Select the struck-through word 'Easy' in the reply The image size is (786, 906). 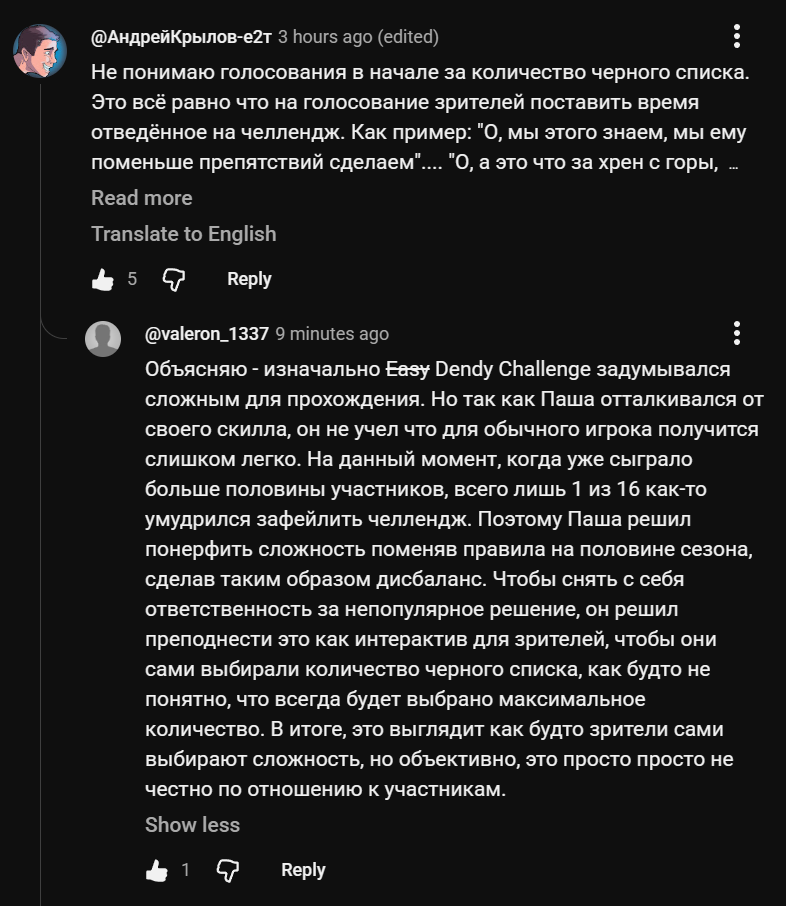pyautogui.click(x=407, y=369)
